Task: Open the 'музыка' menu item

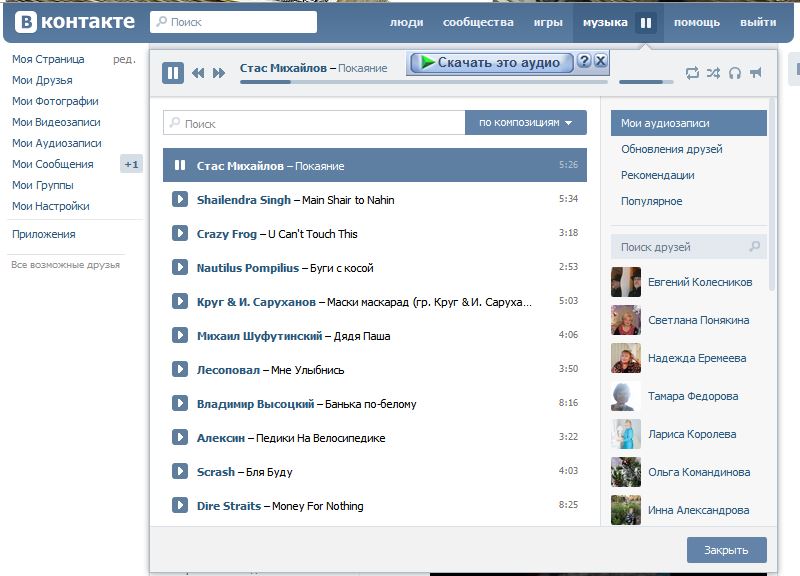Action: 605,22
